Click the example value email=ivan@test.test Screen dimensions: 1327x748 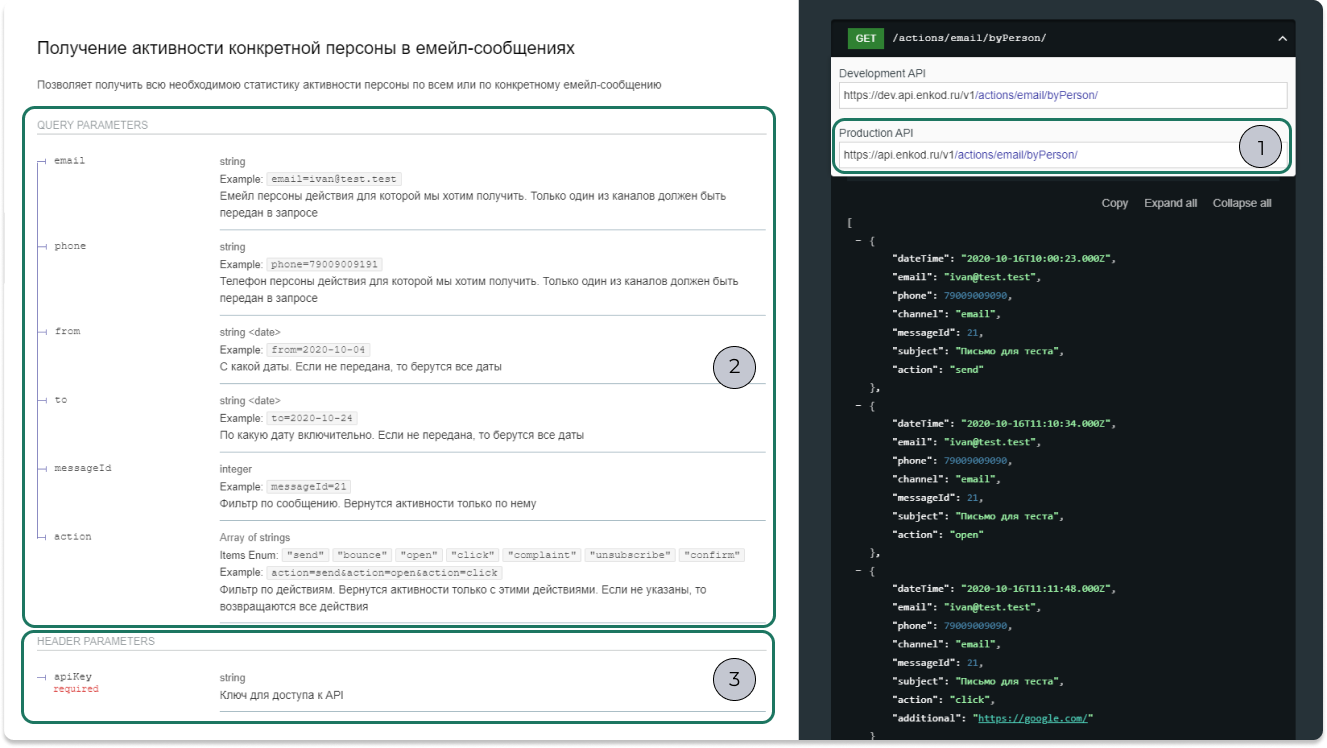point(335,179)
